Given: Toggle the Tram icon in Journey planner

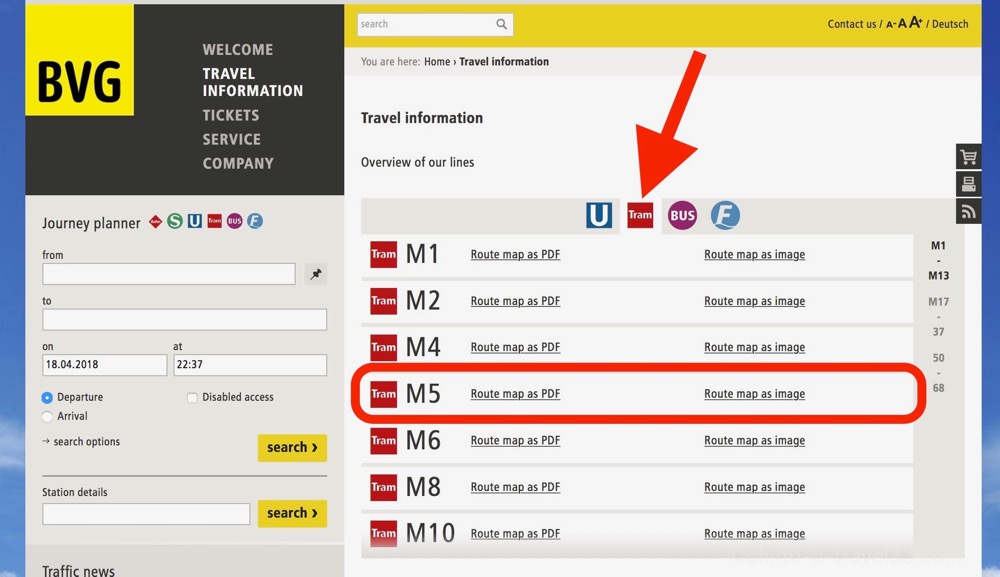Looking at the screenshot, I should [x=214, y=221].
